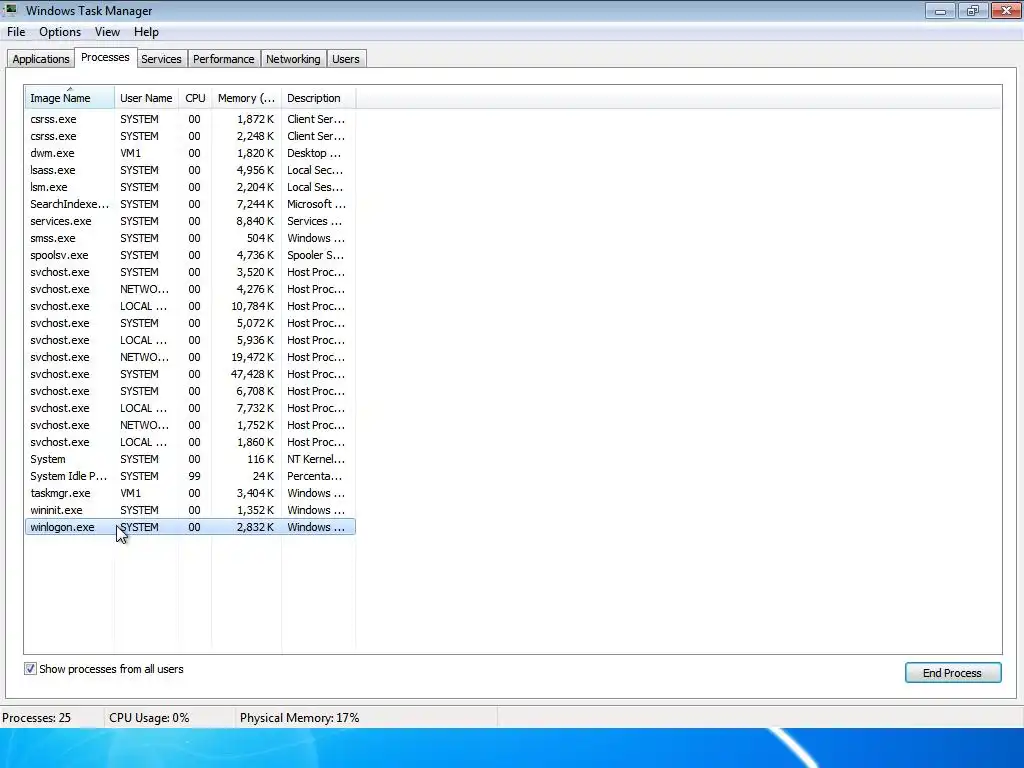Screen dimensions: 1024x768
Task: Click the CPU Usage: 0% status entry
Action: click(149, 718)
